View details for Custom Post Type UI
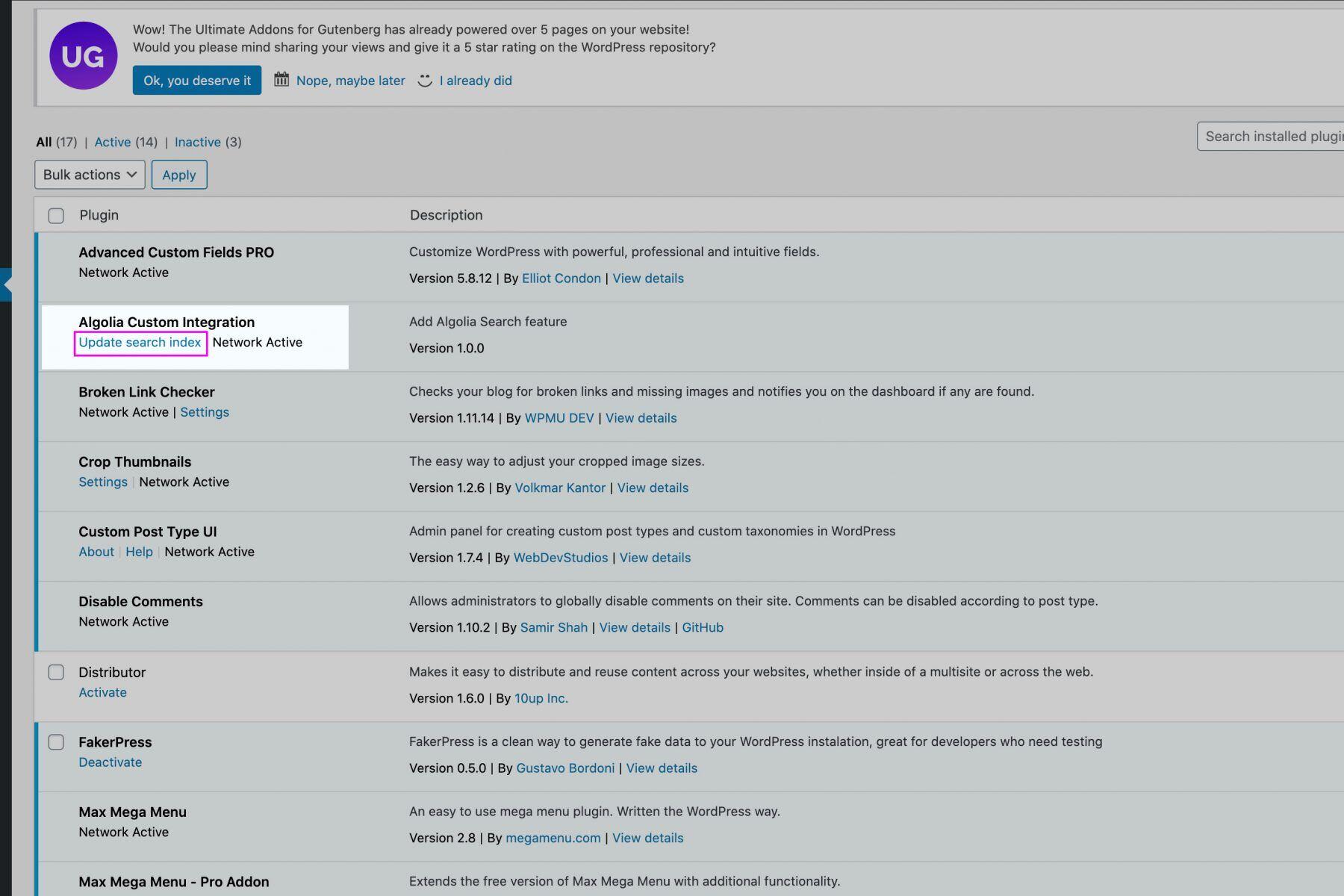The image size is (1344, 896). pos(655,558)
